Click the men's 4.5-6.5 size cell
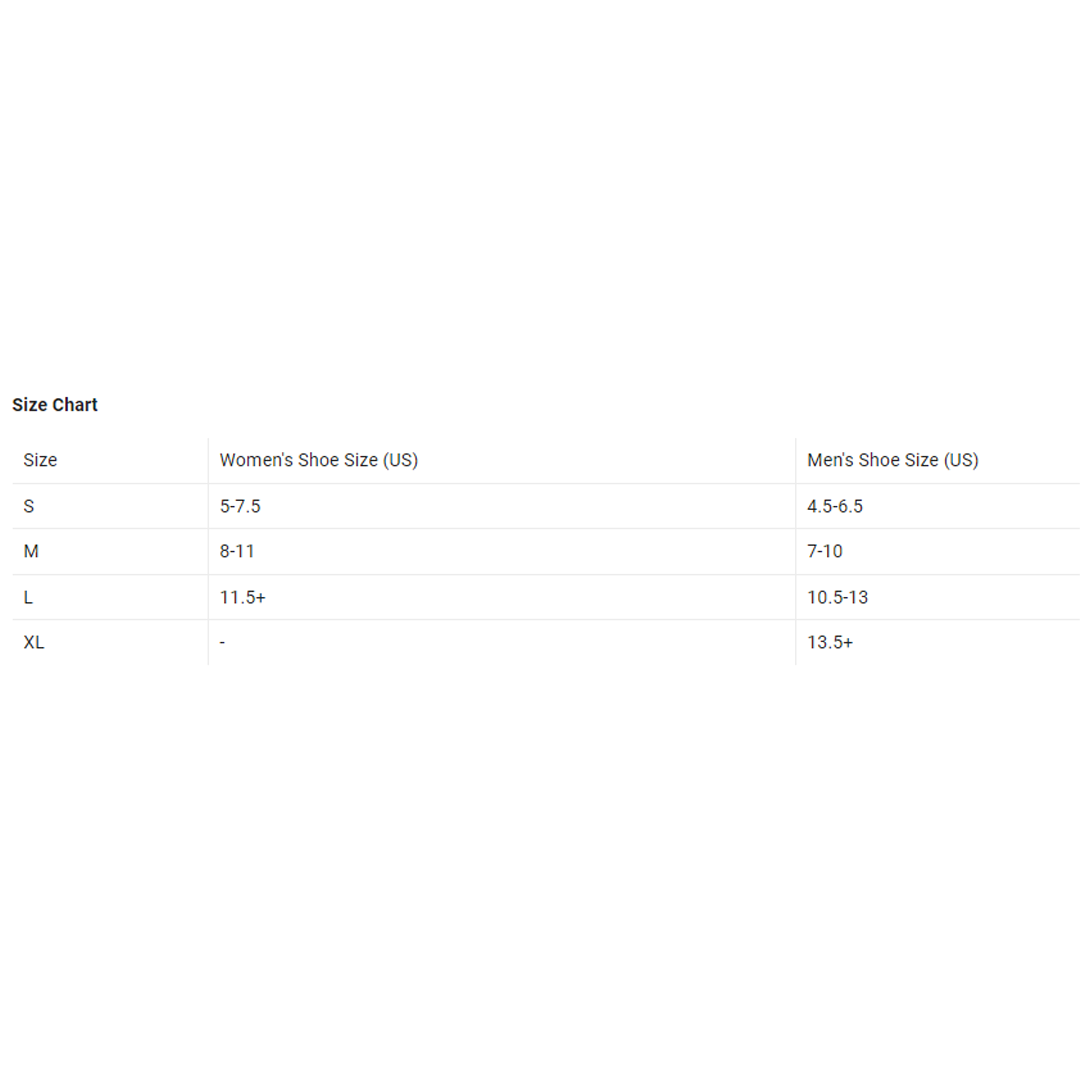The width and height of the screenshot is (1080, 1080). click(835, 506)
